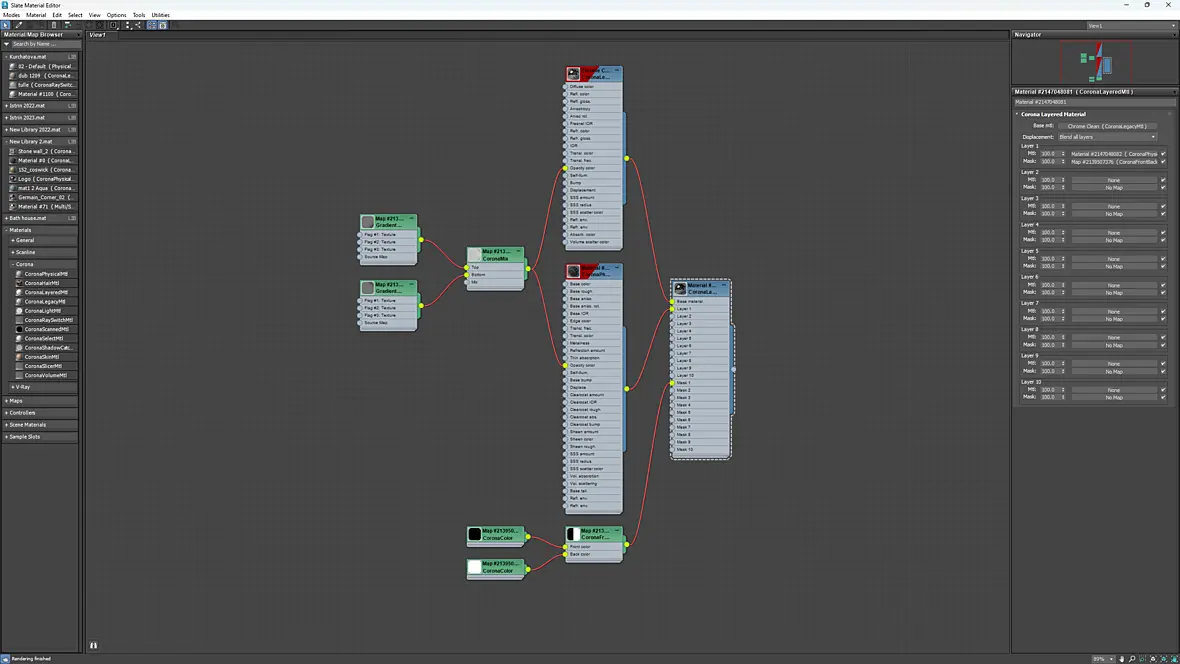Uncheck Layer 1 mask enable checkbox

point(1163,162)
